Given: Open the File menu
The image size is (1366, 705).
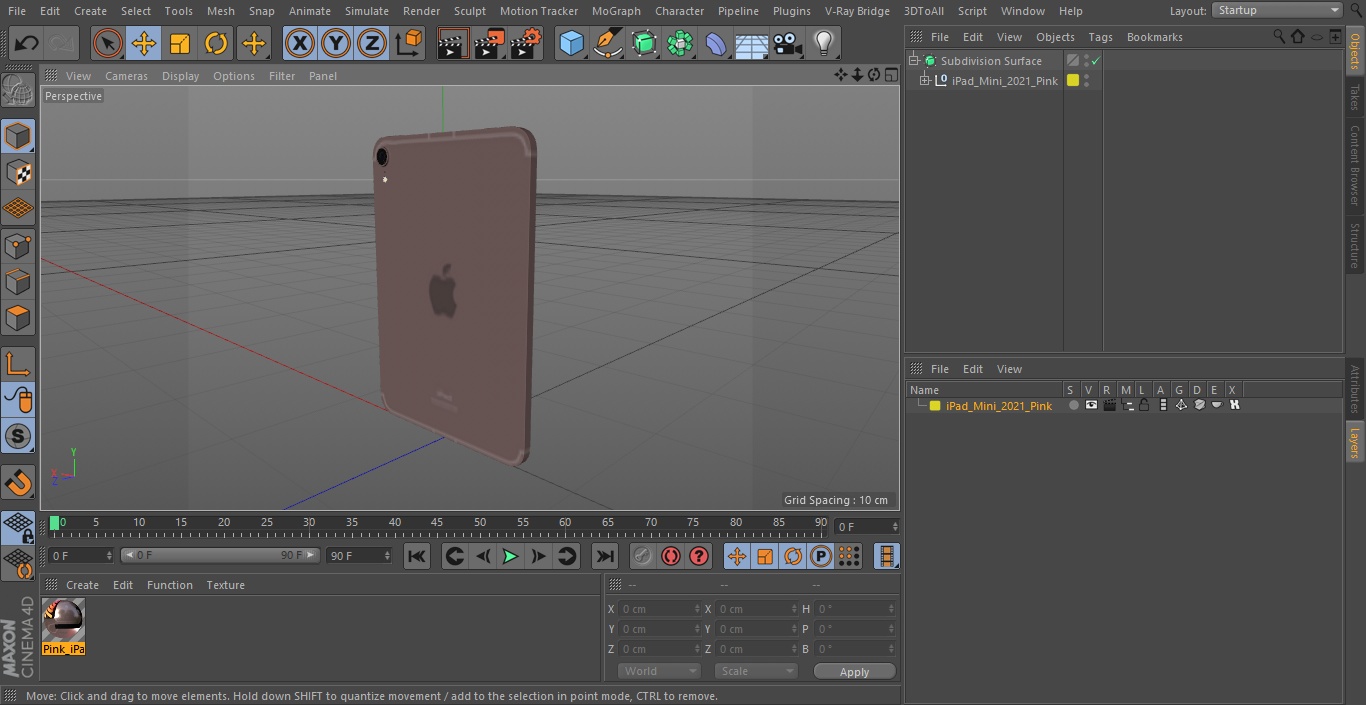Looking at the screenshot, I should pyautogui.click(x=16, y=11).
